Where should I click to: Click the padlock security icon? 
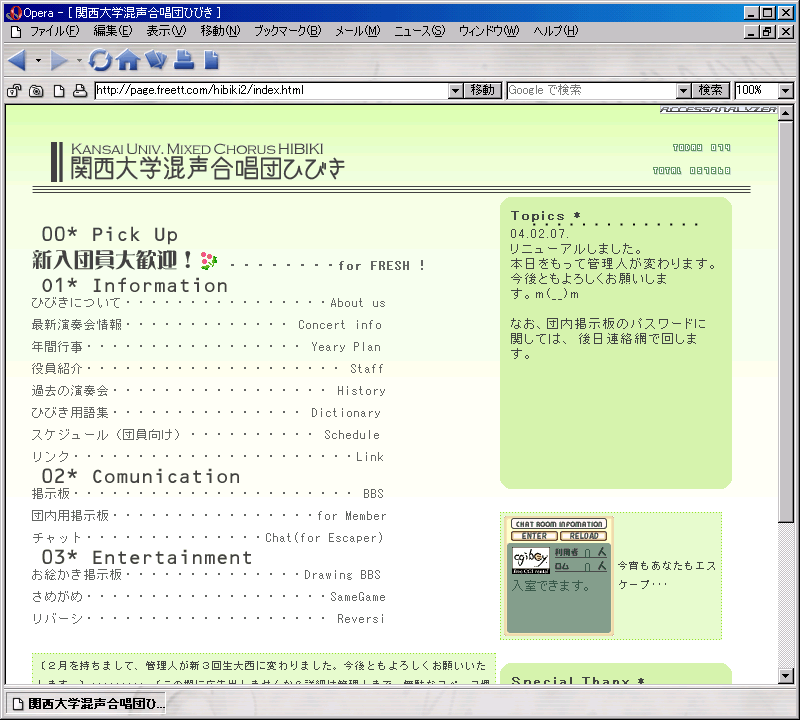point(14,91)
